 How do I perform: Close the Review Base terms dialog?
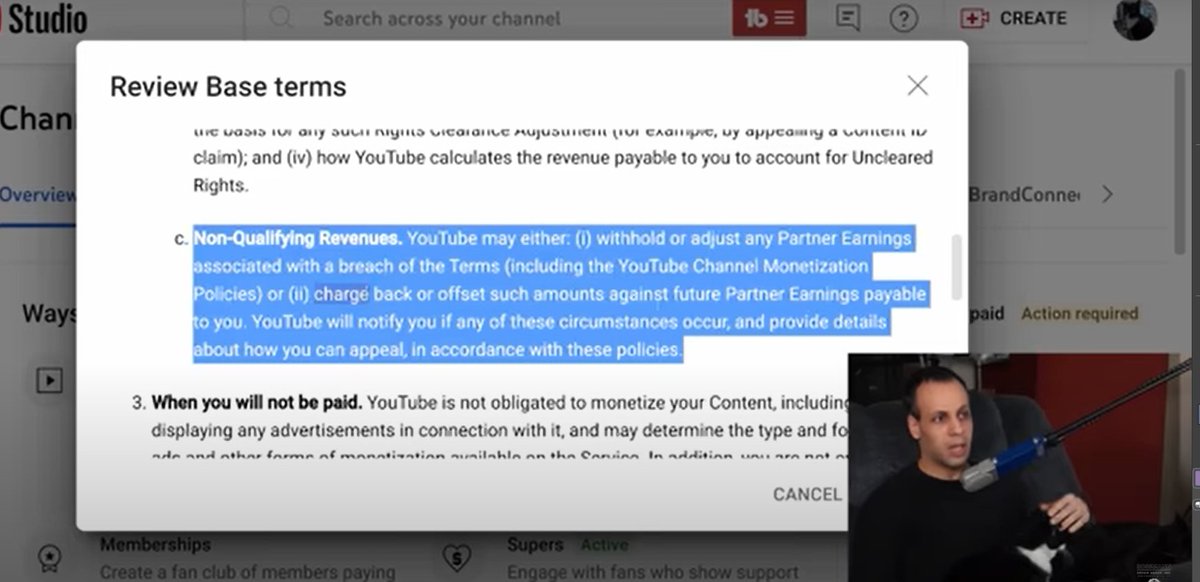click(x=917, y=86)
